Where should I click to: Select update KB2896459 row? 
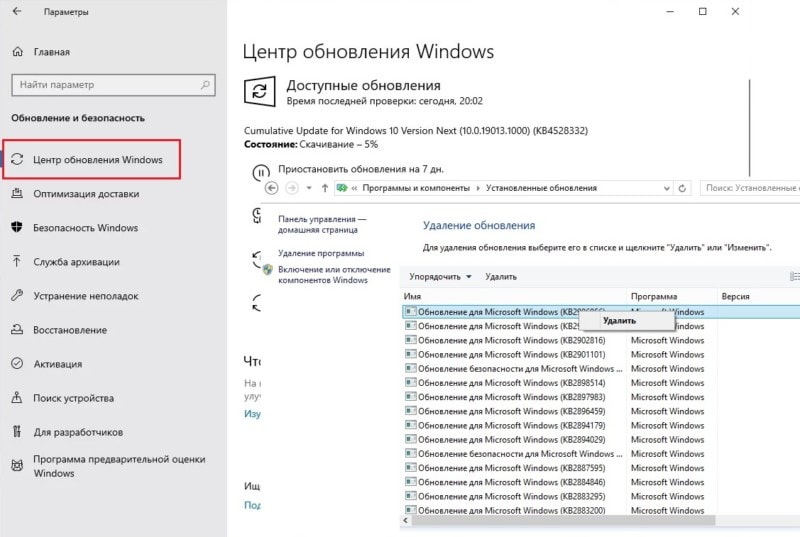pyautogui.click(x=602, y=411)
